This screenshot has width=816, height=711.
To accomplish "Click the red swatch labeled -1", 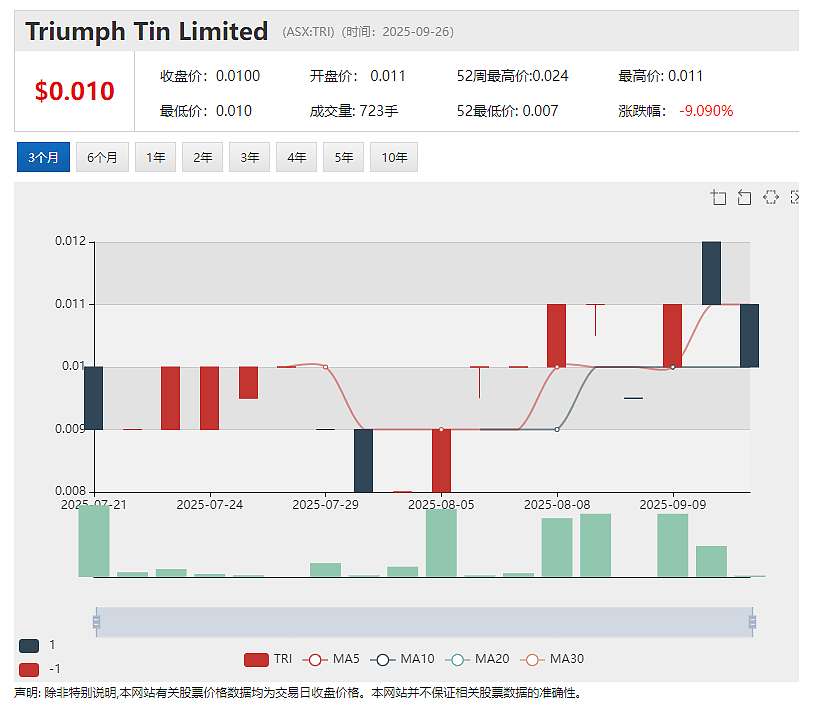I will [29, 669].
